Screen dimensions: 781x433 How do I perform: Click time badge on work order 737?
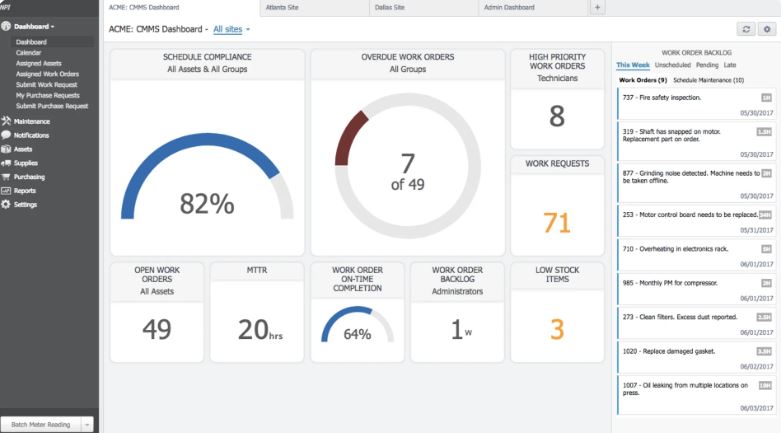pos(766,98)
